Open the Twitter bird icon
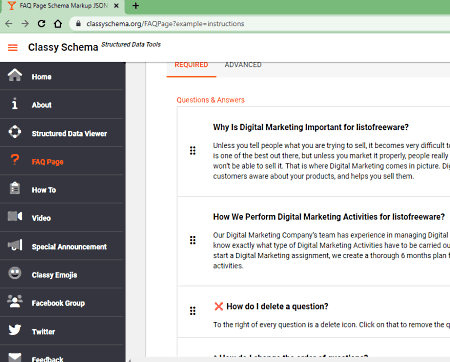 click(15, 330)
